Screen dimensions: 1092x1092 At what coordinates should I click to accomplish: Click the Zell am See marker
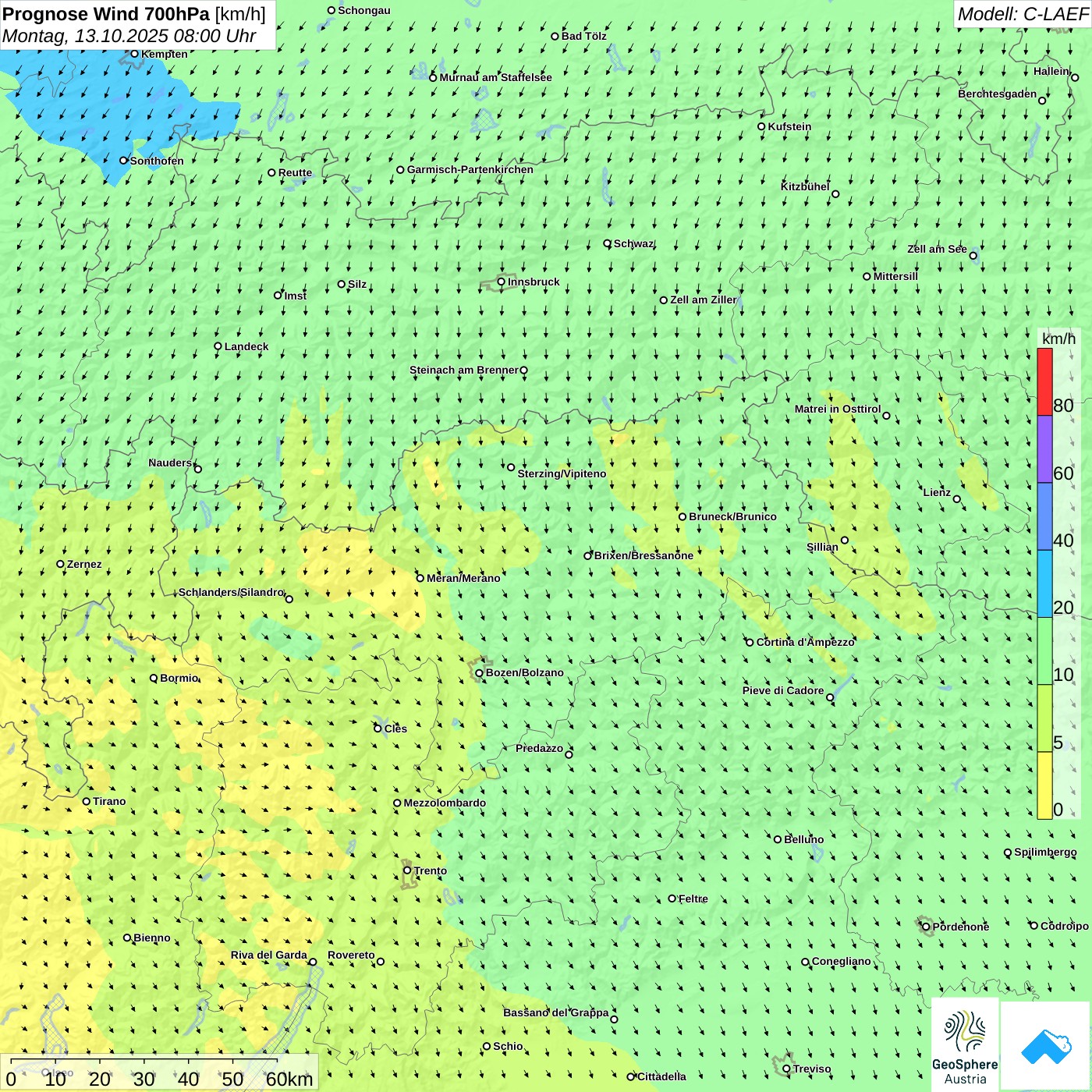973,255
